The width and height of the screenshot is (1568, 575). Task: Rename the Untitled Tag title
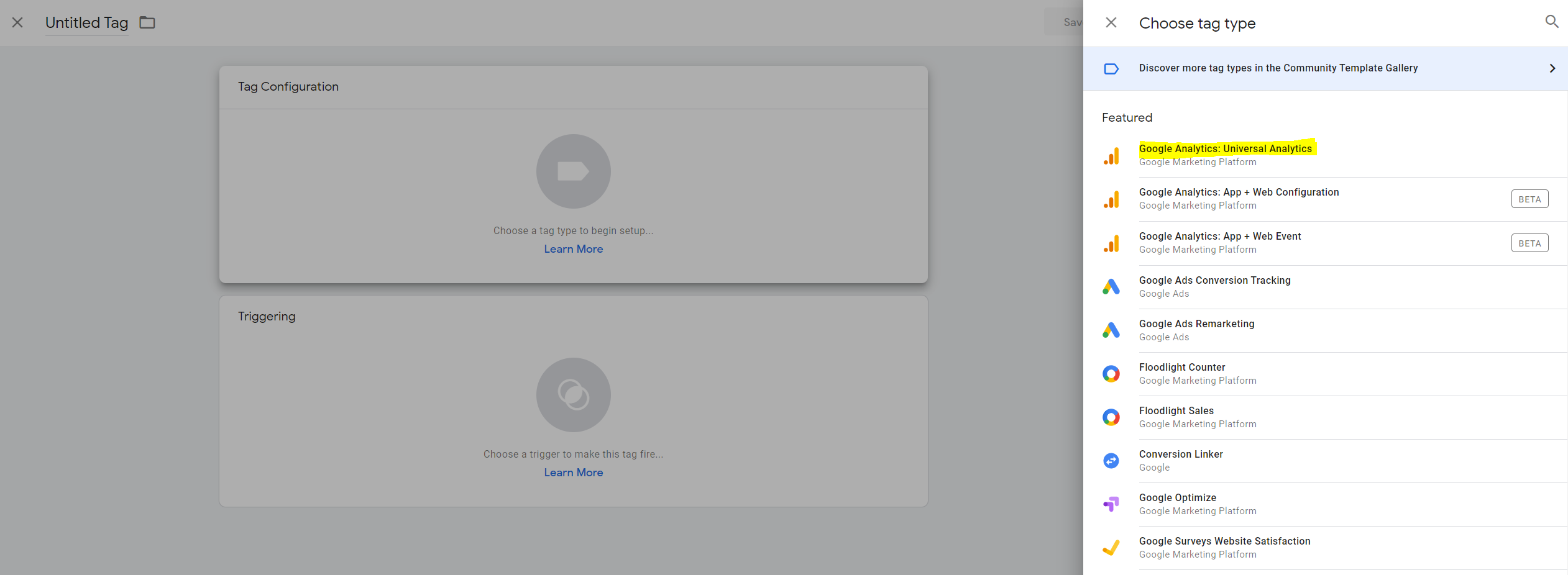pos(86,23)
